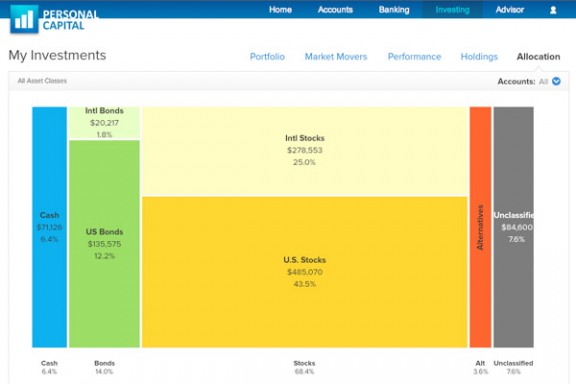Select the U.S. Stocks allocation block
Image resolution: width=576 pixels, height=384 pixels.
click(x=305, y=272)
